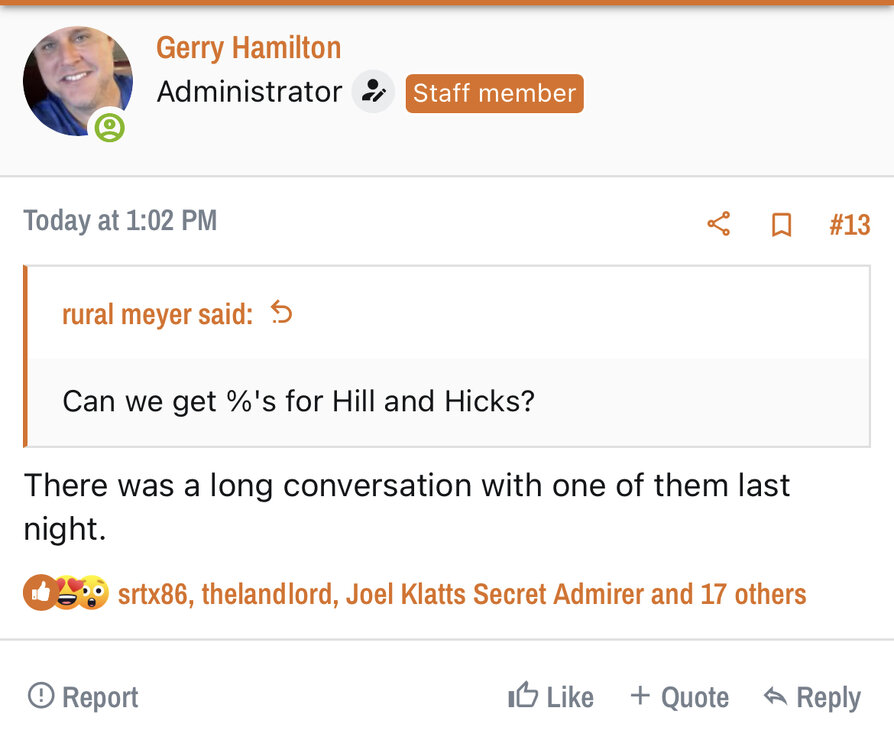Image resolution: width=894 pixels, height=750 pixels.
Task: Bookmark this post
Action: [782, 225]
